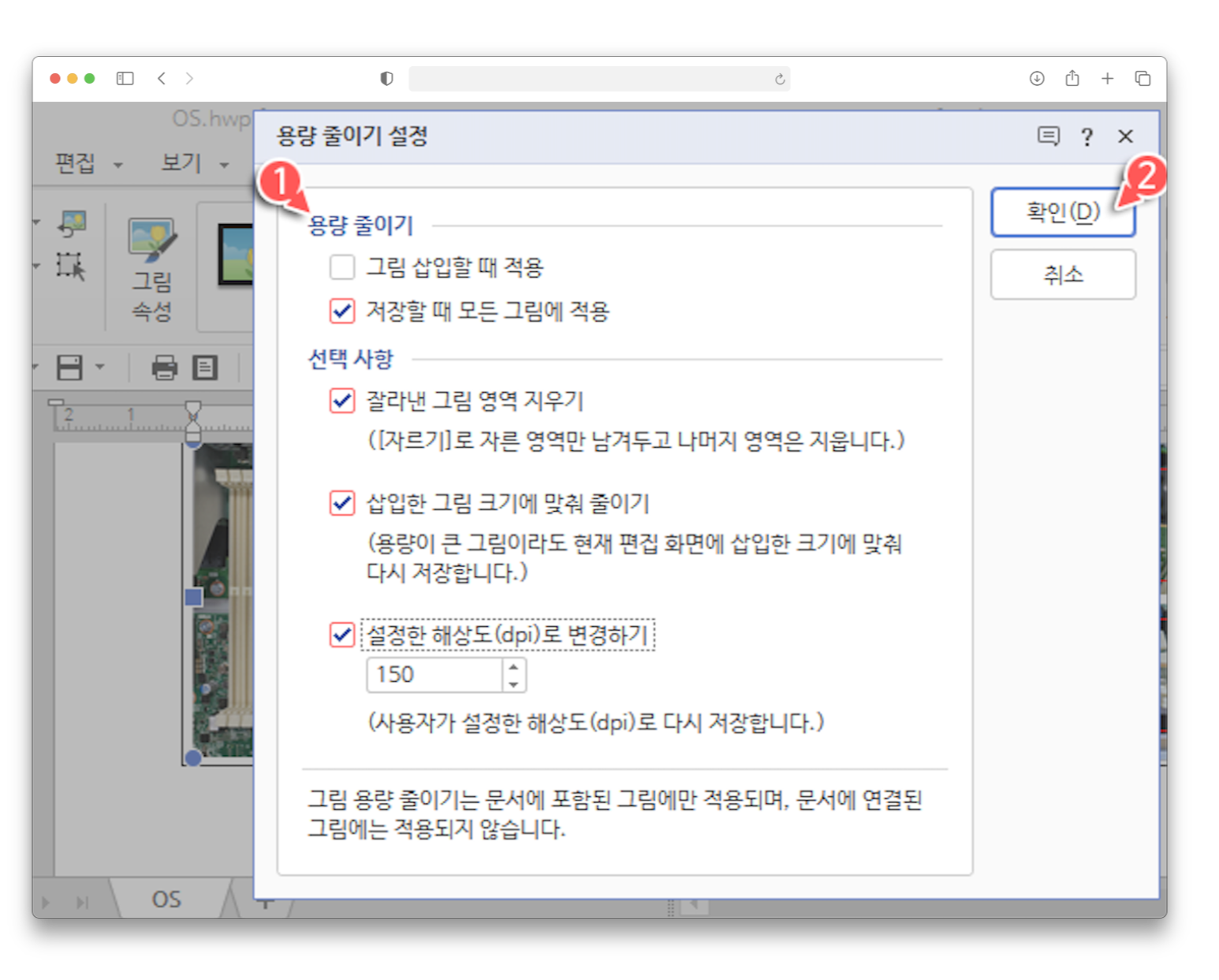Image resolution: width=1219 pixels, height=980 pixels.
Task: Open print preview using the document icon
Action: pyautogui.click(x=203, y=368)
